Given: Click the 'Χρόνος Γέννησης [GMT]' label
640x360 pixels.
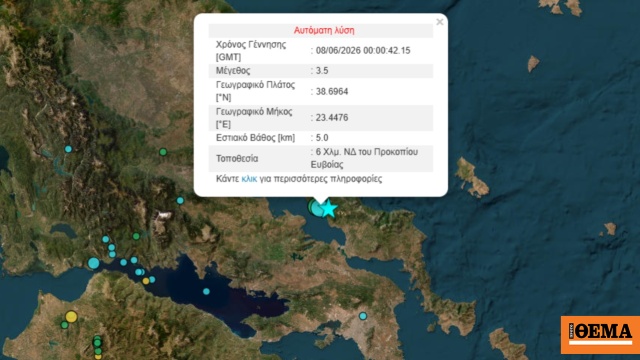Looking at the screenshot, I should click(x=251, y=51).
